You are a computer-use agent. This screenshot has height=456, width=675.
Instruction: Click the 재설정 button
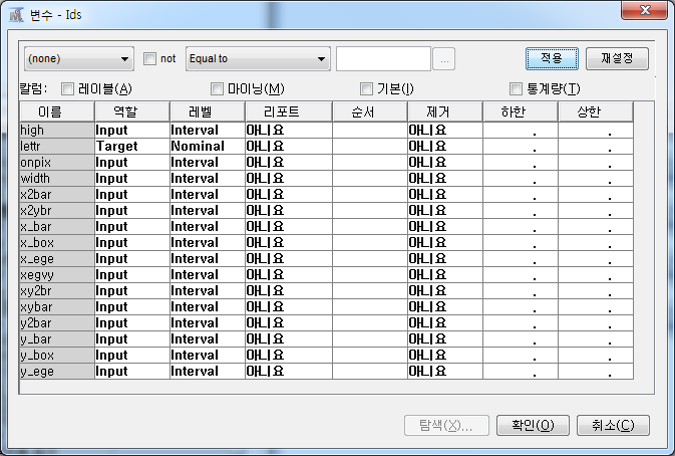(x=617, y=58)
